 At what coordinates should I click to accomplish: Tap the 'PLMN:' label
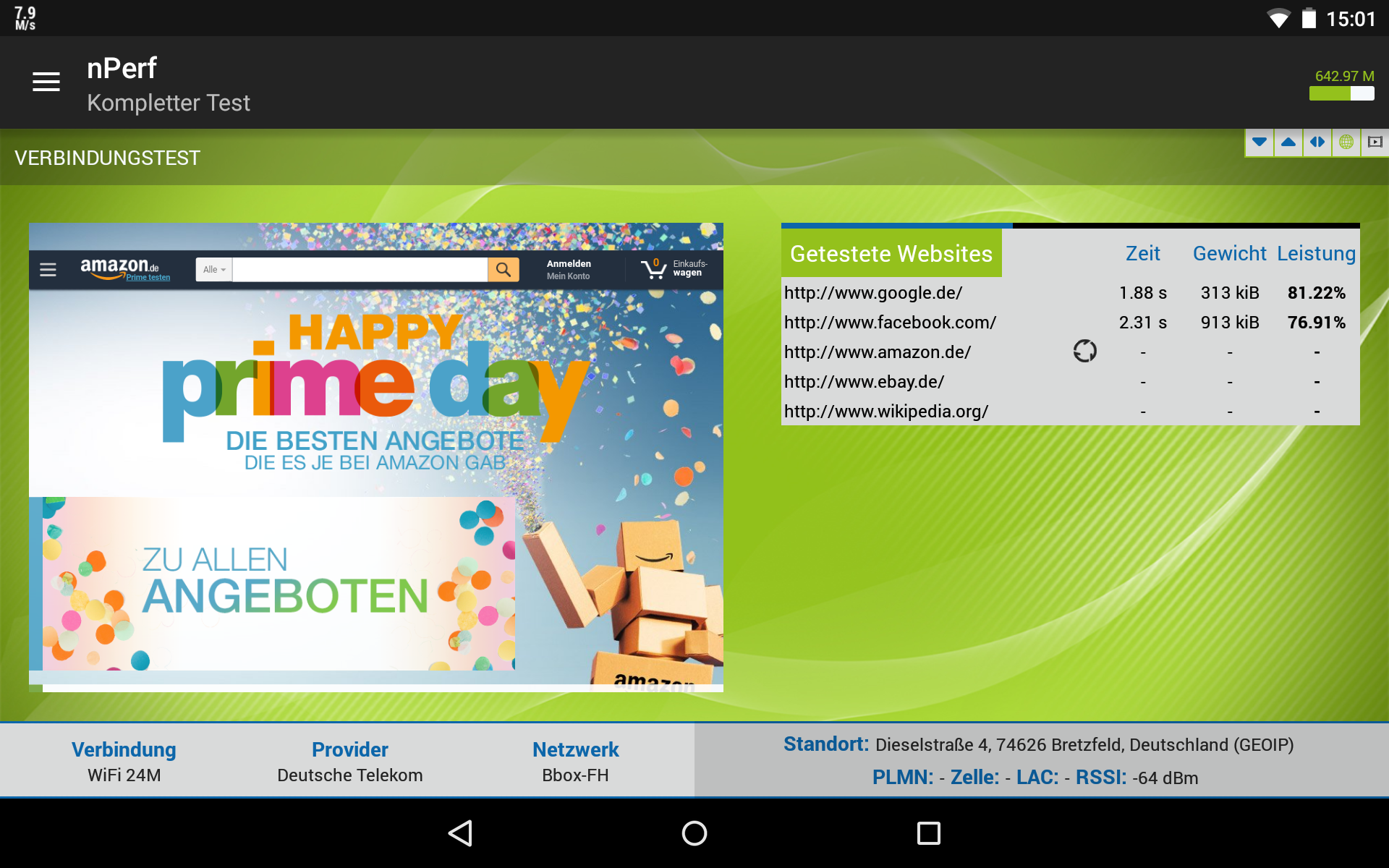pyautogui.click(x=903, y=778)
